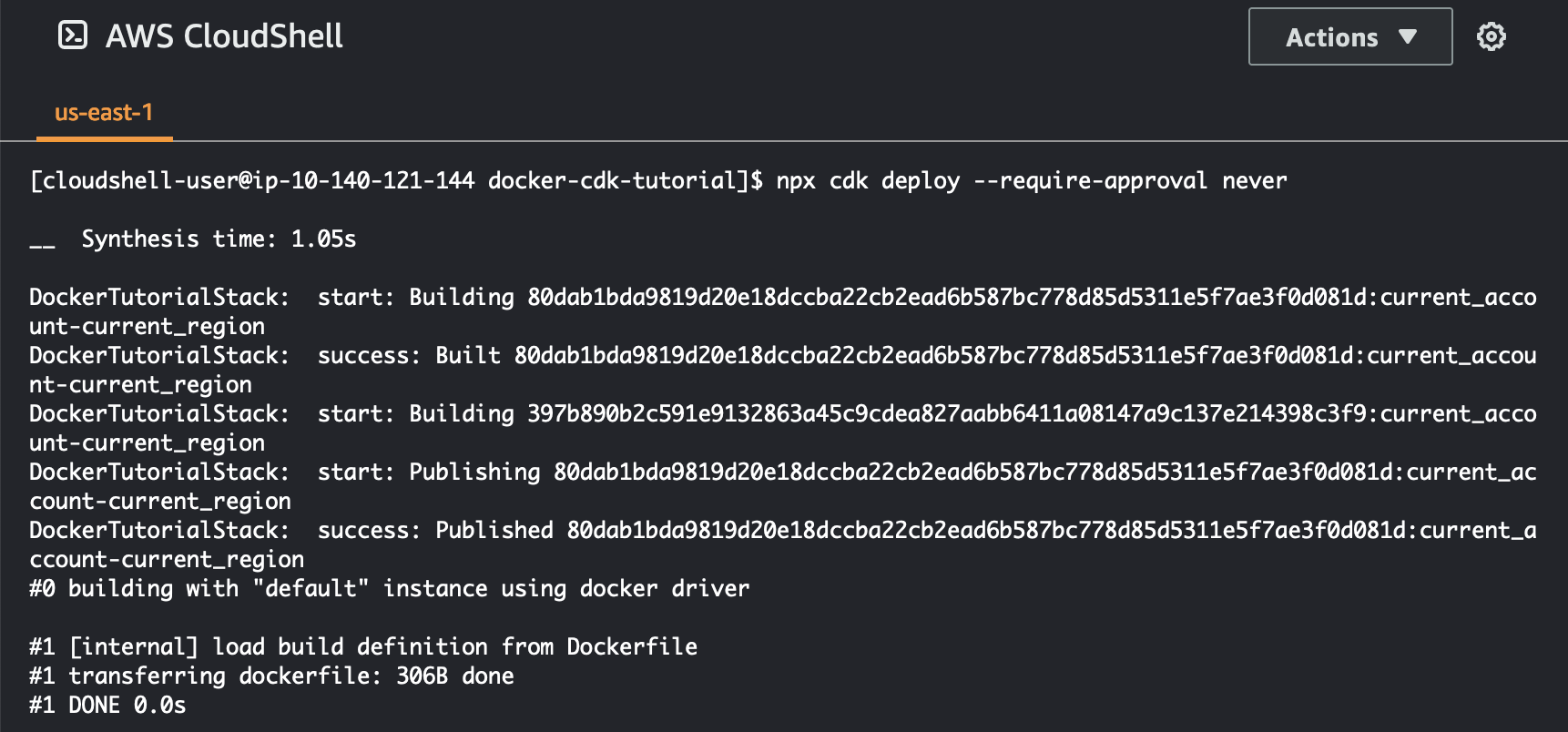
Task: Select the CloudShell prompt icon in header
Action: click(72, 36)
